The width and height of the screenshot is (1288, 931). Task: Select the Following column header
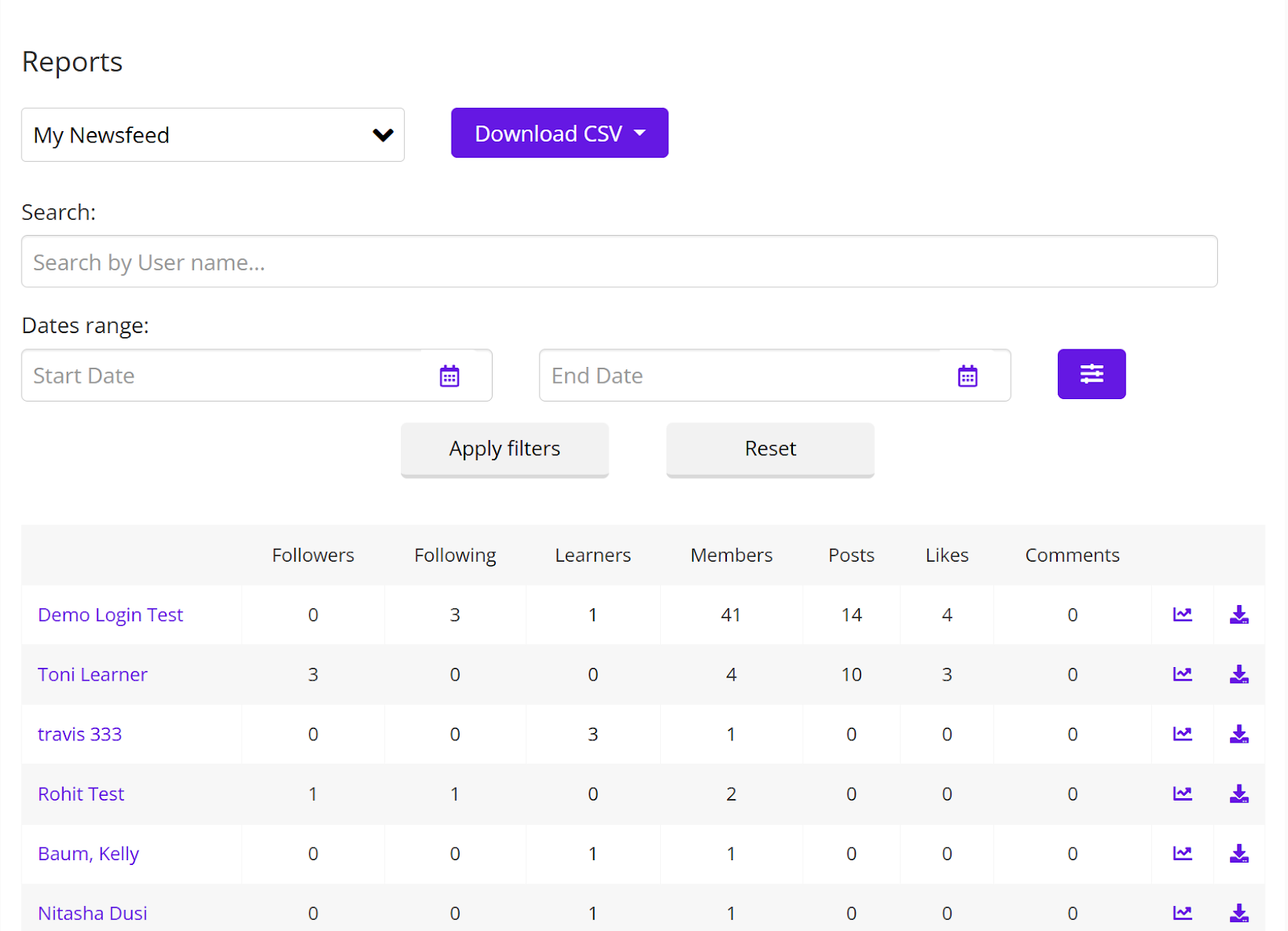point(455,556)
